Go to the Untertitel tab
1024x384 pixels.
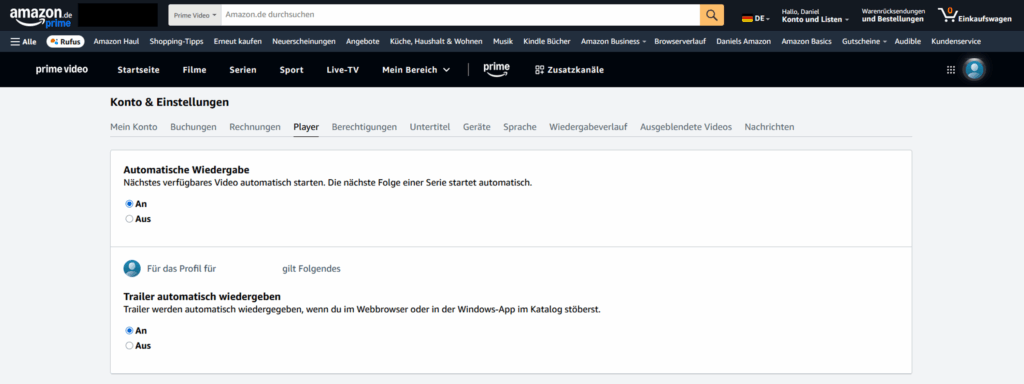(x=430, y=127)
